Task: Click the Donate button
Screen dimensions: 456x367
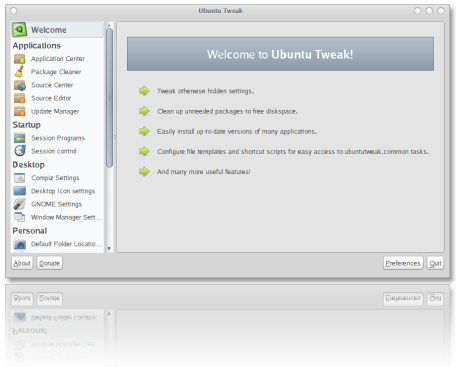Action: point(49,263)
